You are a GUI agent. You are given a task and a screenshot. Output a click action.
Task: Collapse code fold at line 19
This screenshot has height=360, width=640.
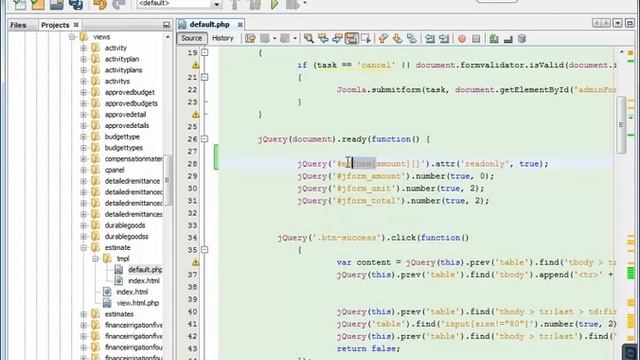point(204,53)
